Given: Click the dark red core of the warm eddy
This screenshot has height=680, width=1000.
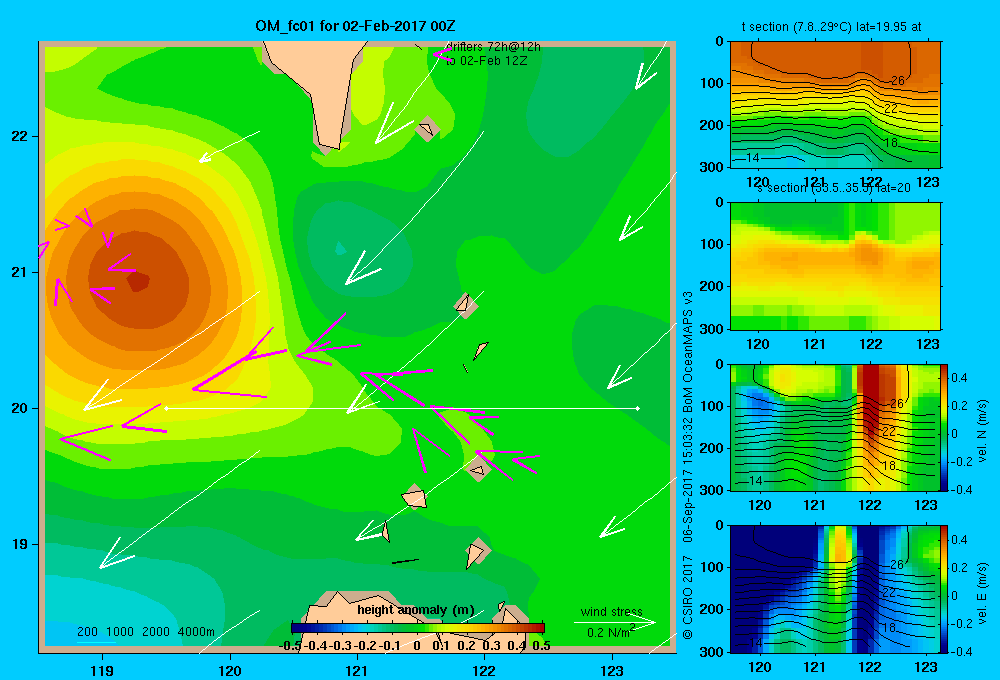Looking at the screenshot, I should click(x=138, y=281).
